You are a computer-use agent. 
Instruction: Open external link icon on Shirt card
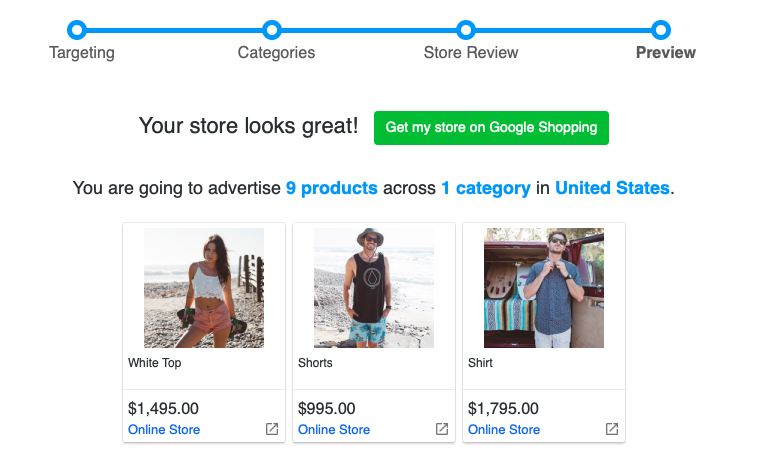pyautogui.click(x=612, y=429)
